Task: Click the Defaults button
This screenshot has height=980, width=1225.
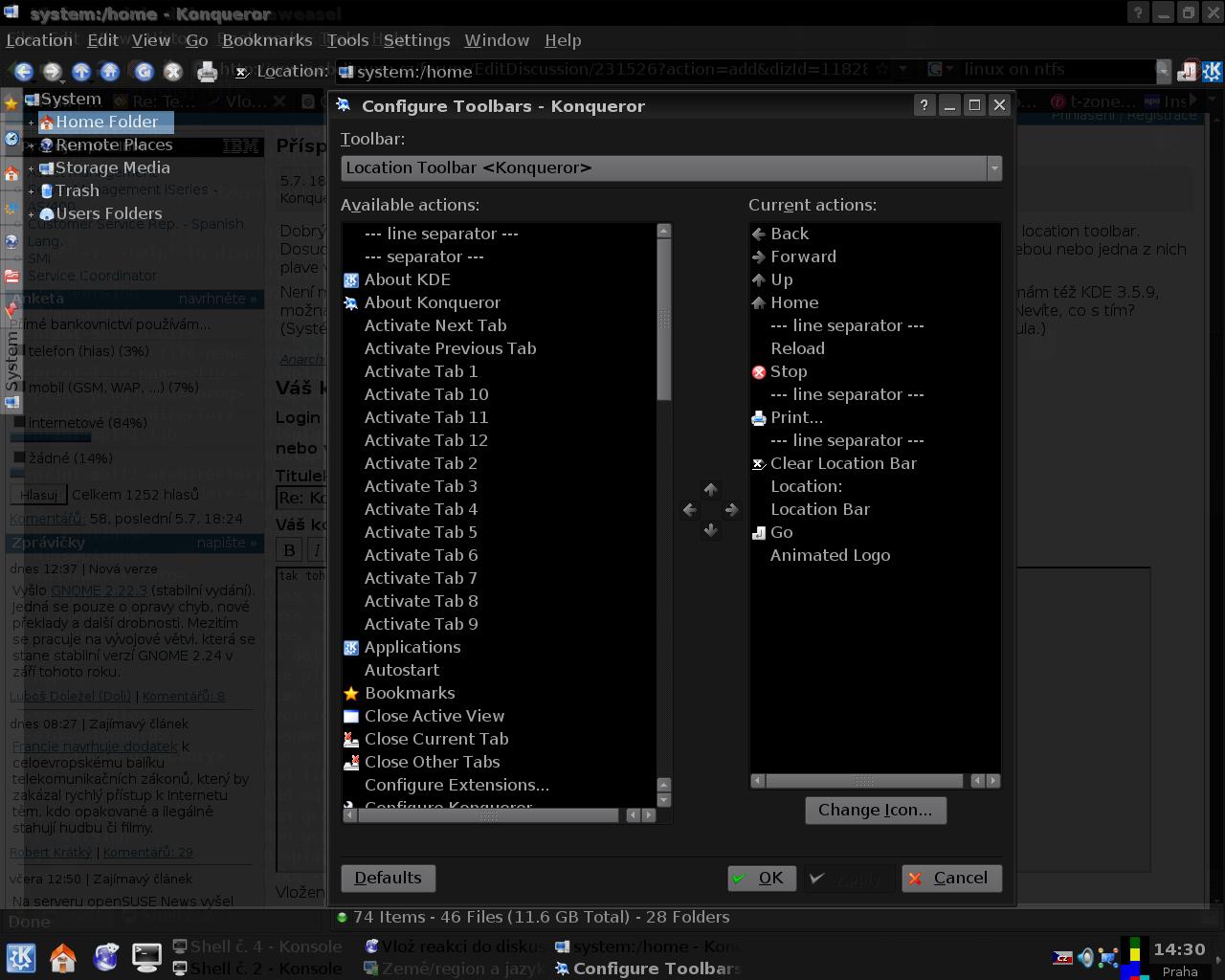Action: pyautogui.click(x=388, y=878)
